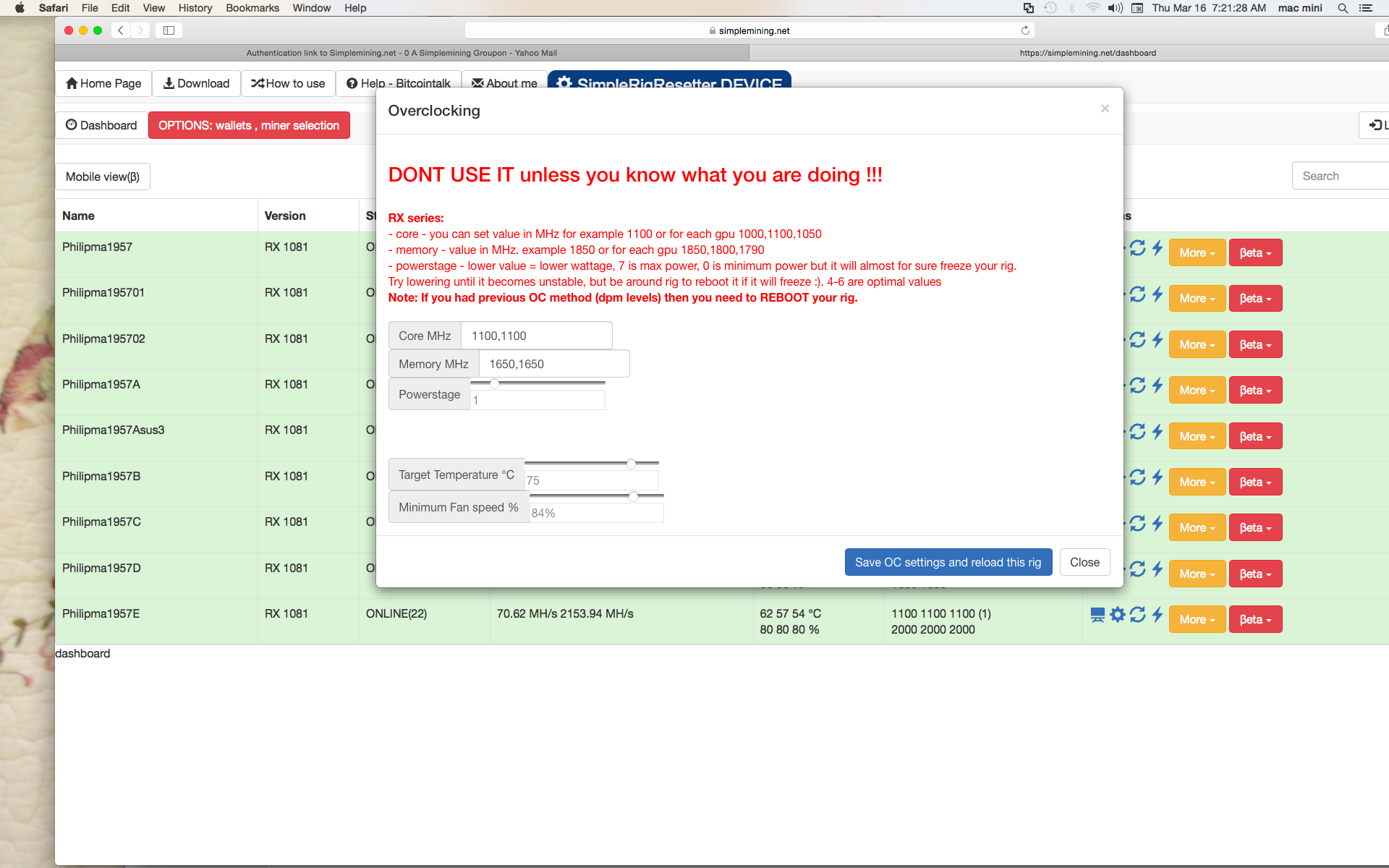
Task: Click the lightning bolt icon in Philipma1957B row
Action: (x=1157, y=477)
